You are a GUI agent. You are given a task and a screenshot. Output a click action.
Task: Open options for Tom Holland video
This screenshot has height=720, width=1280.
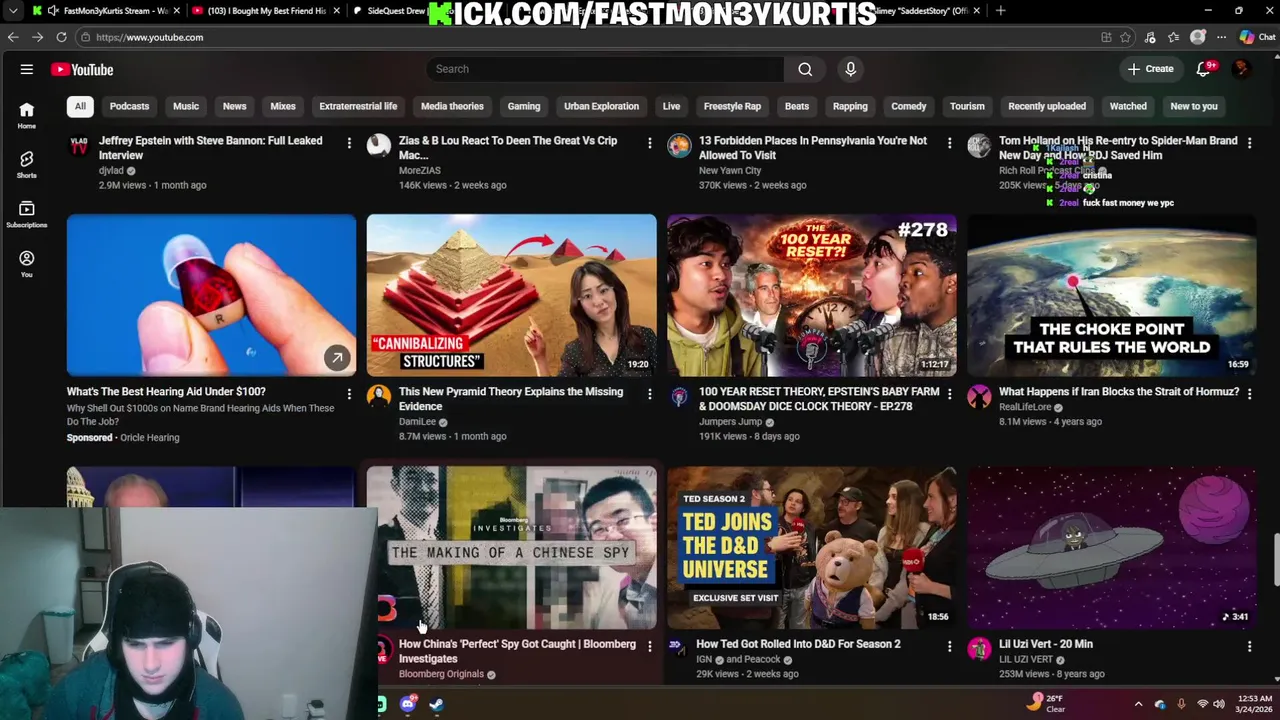1249,143
